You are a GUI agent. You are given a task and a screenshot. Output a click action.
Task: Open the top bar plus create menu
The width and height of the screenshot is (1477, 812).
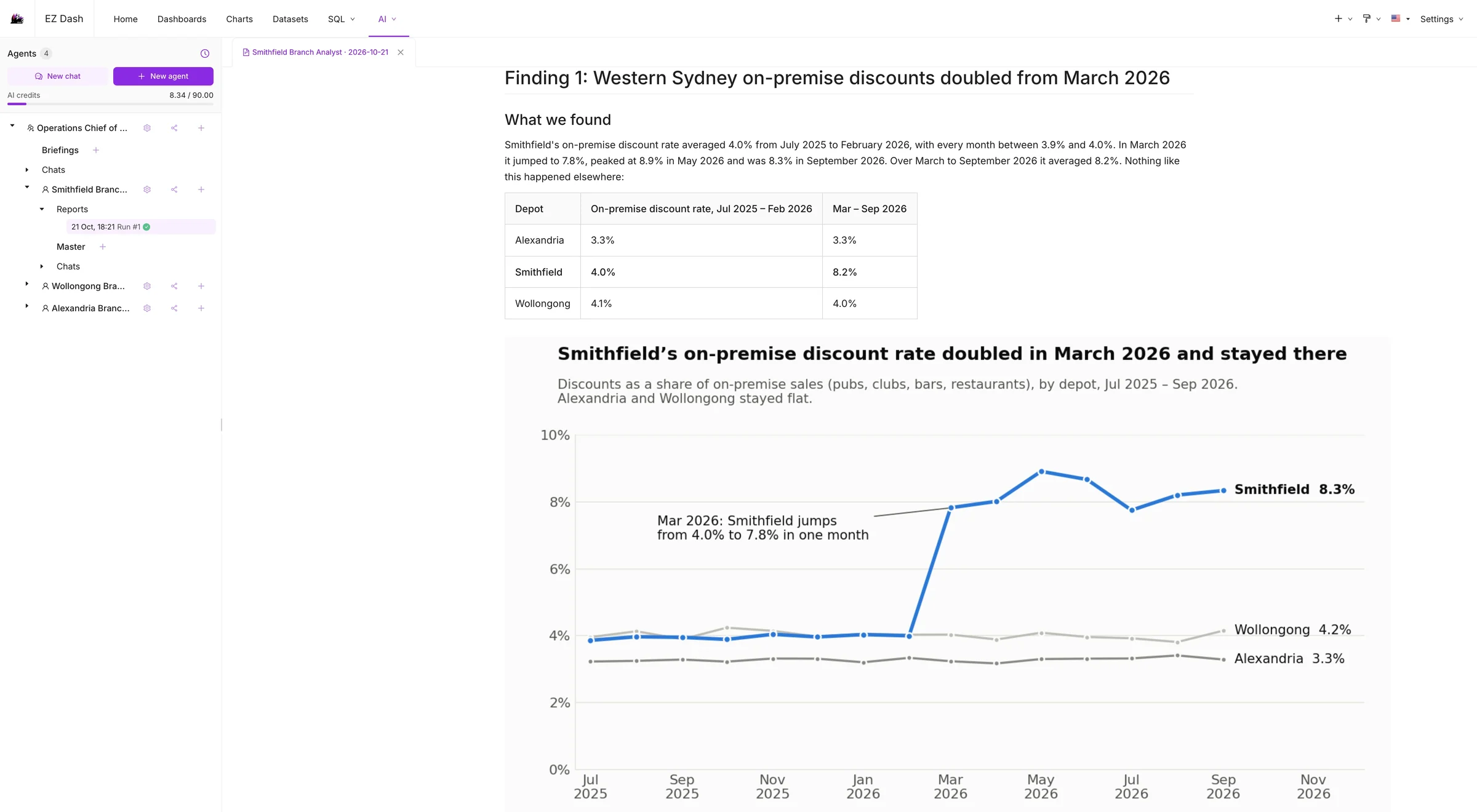click(x=1343, y=19)
